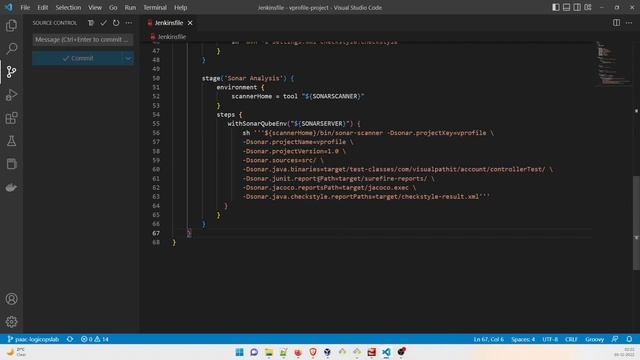The image size is (640, 360).
Task: Open the File menu
Action: pyautogui.click(x=25, y=7)
